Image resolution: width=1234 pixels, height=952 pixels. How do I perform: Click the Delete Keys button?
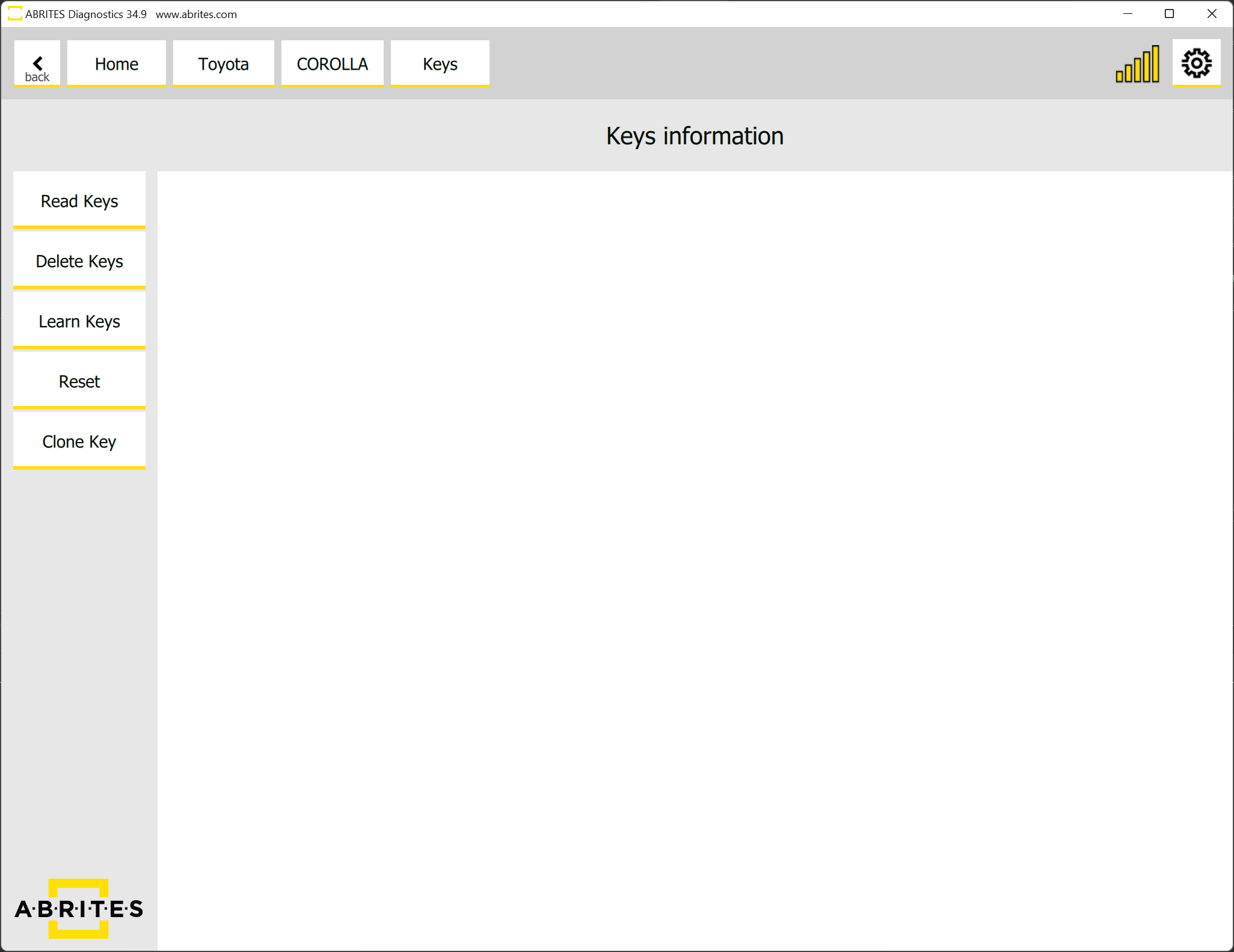click(x=79, y=261)
